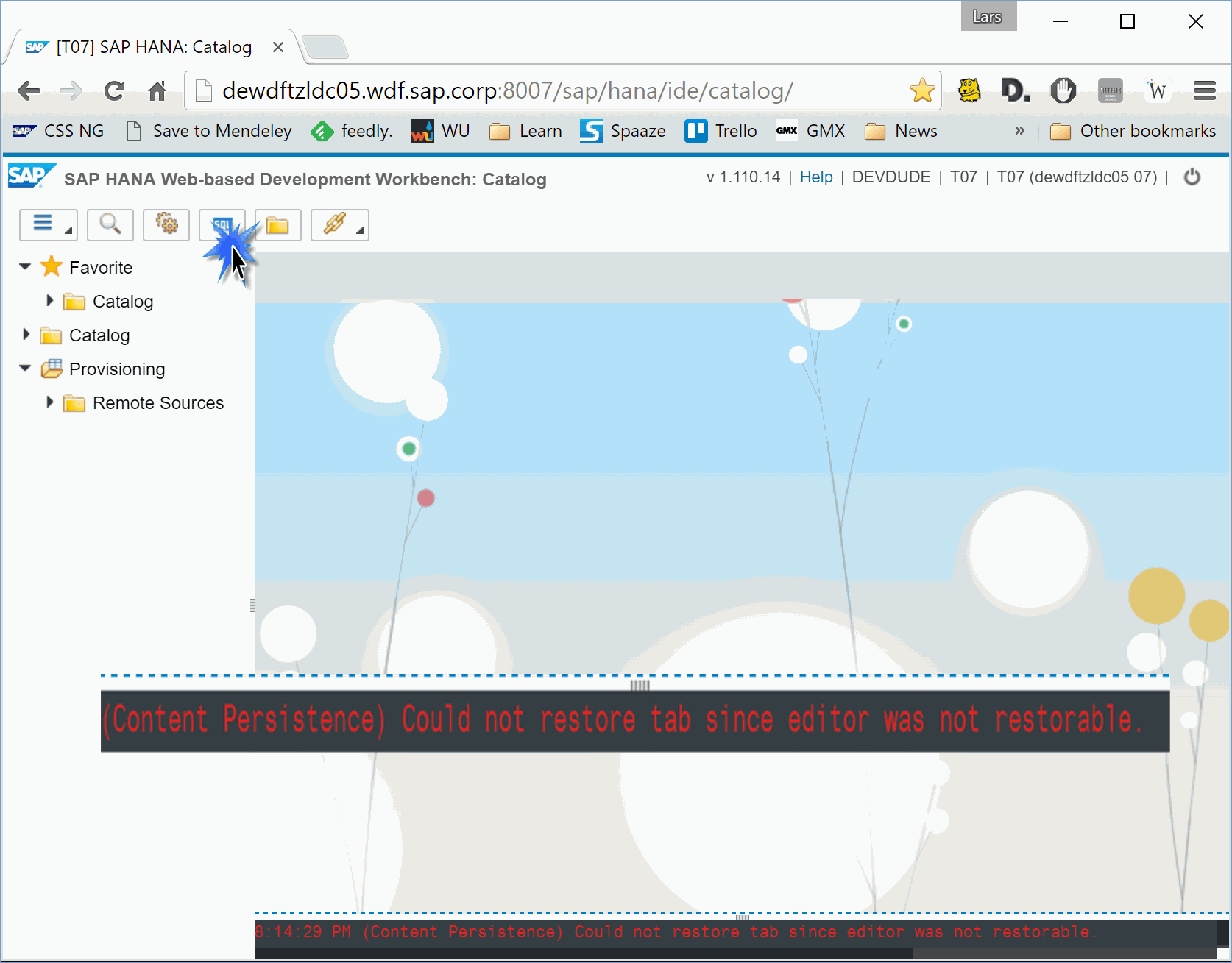Open the SQL console toolbar button
The height and width of the screenshot is (963, 1232).
[x=222, y=225]
